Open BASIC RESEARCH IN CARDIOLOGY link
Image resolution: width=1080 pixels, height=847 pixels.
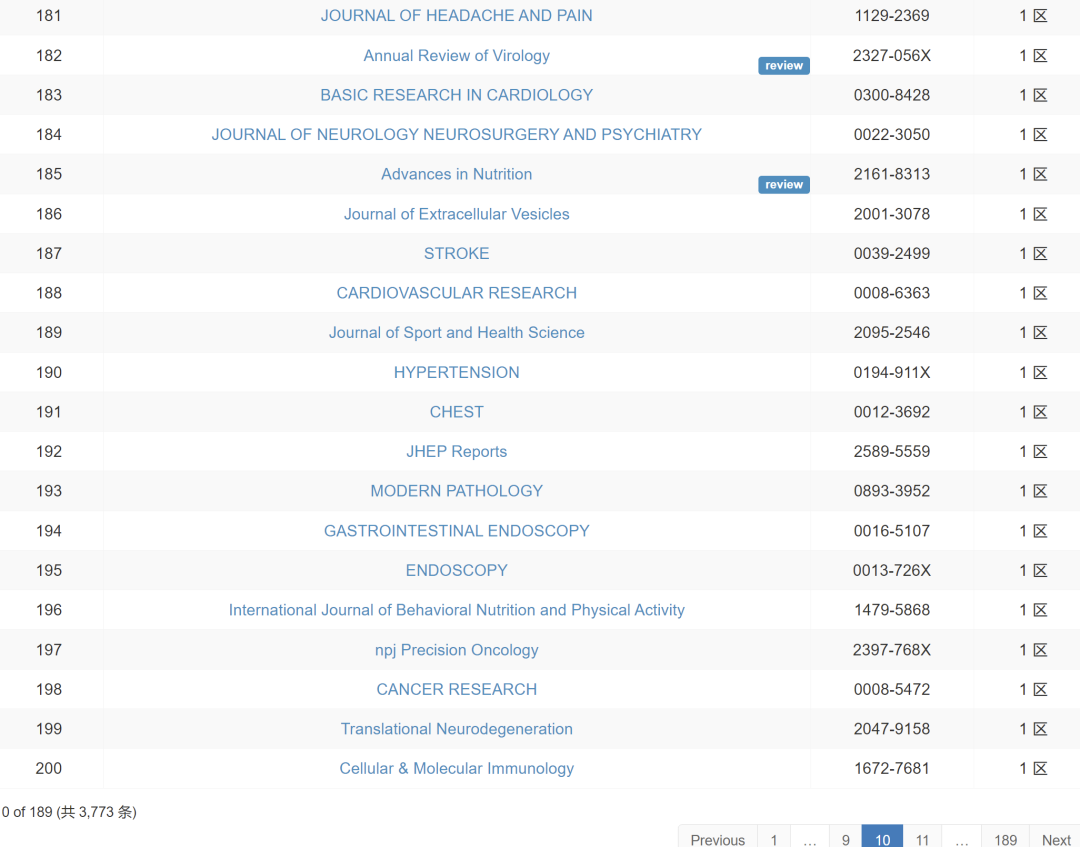point(456,95)
